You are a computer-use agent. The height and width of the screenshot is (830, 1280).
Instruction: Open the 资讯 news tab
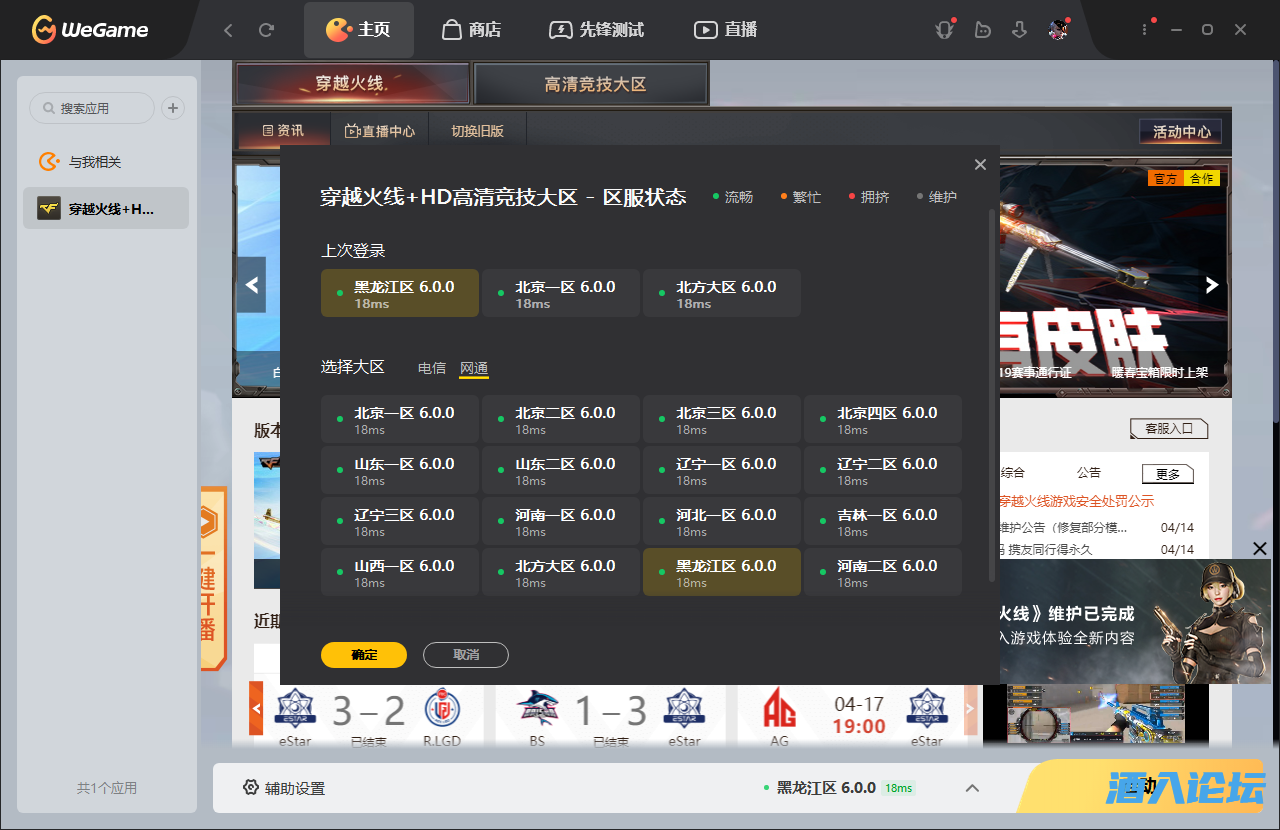click(x=283, y=131)
